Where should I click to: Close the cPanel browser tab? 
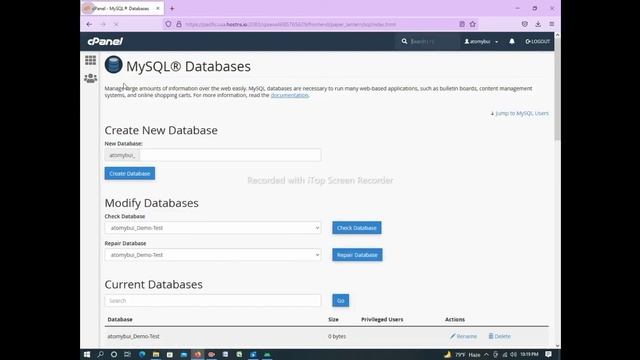[x=158, y=8]
